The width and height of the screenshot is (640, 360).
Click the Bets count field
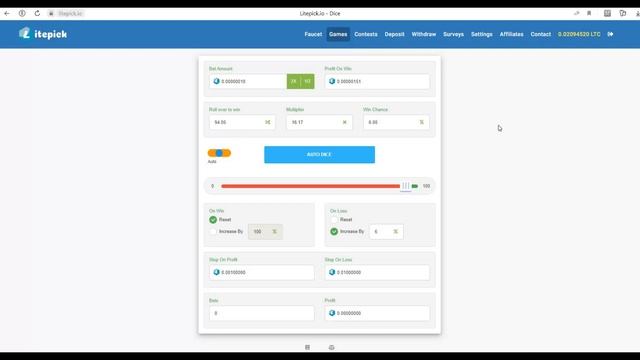coord(262,313)
